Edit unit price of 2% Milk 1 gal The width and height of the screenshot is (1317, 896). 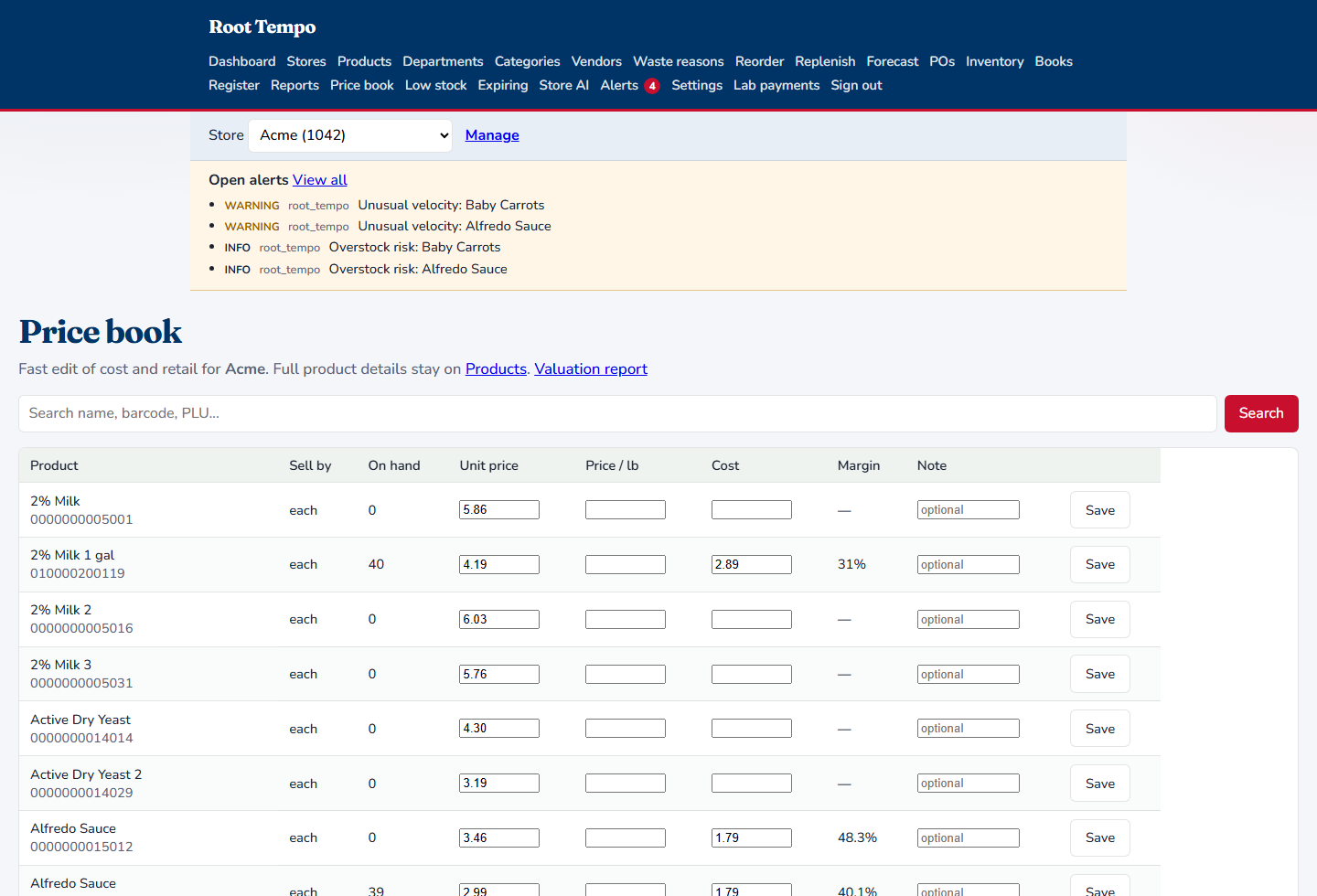[x=499, y=564]
